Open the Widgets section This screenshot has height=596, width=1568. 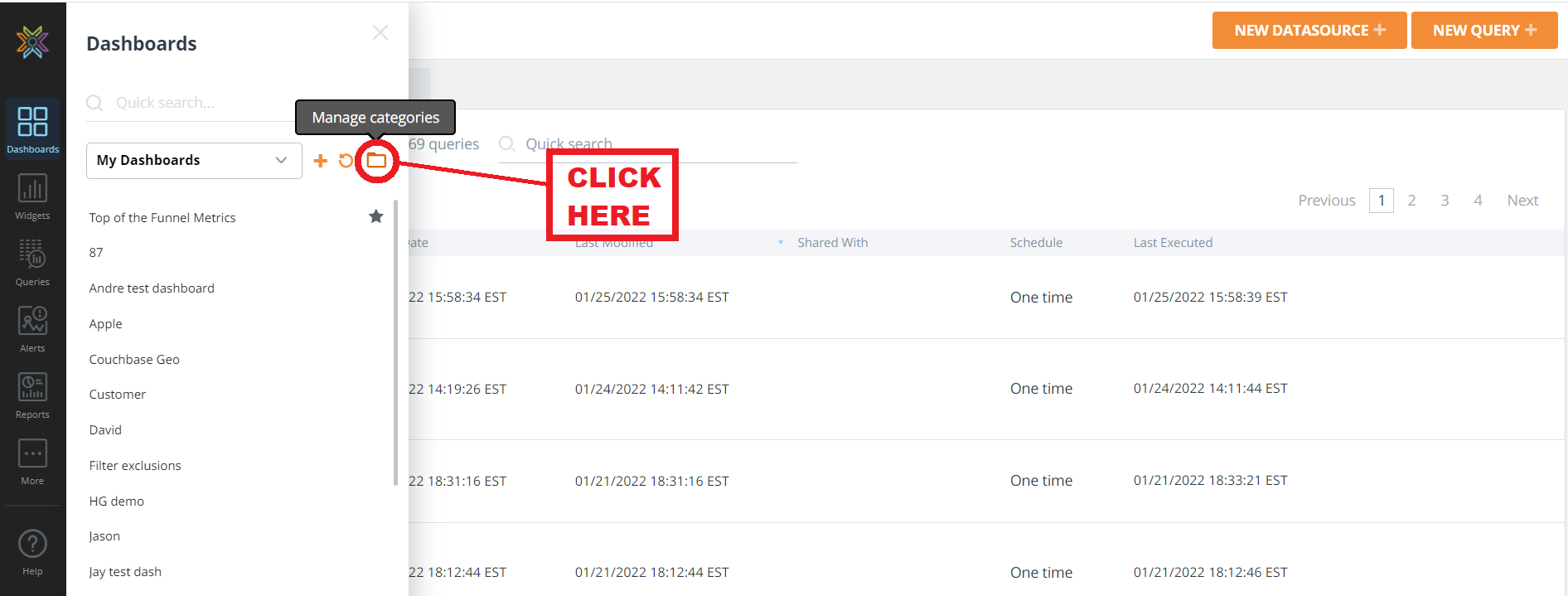(32, 196)
